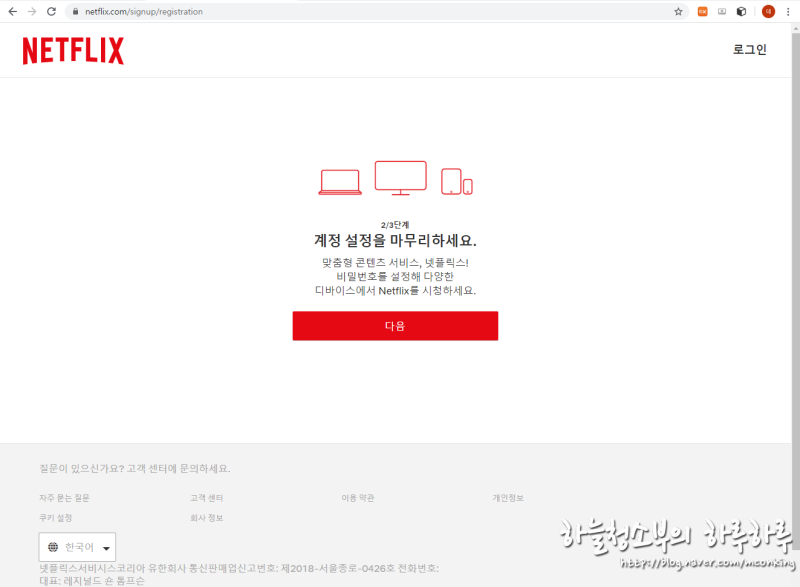The width and height of the screenshot is (800, 587).
Task: Bookmark this page with the star icon
Action: pyautogui.click(x=678, y=11)
